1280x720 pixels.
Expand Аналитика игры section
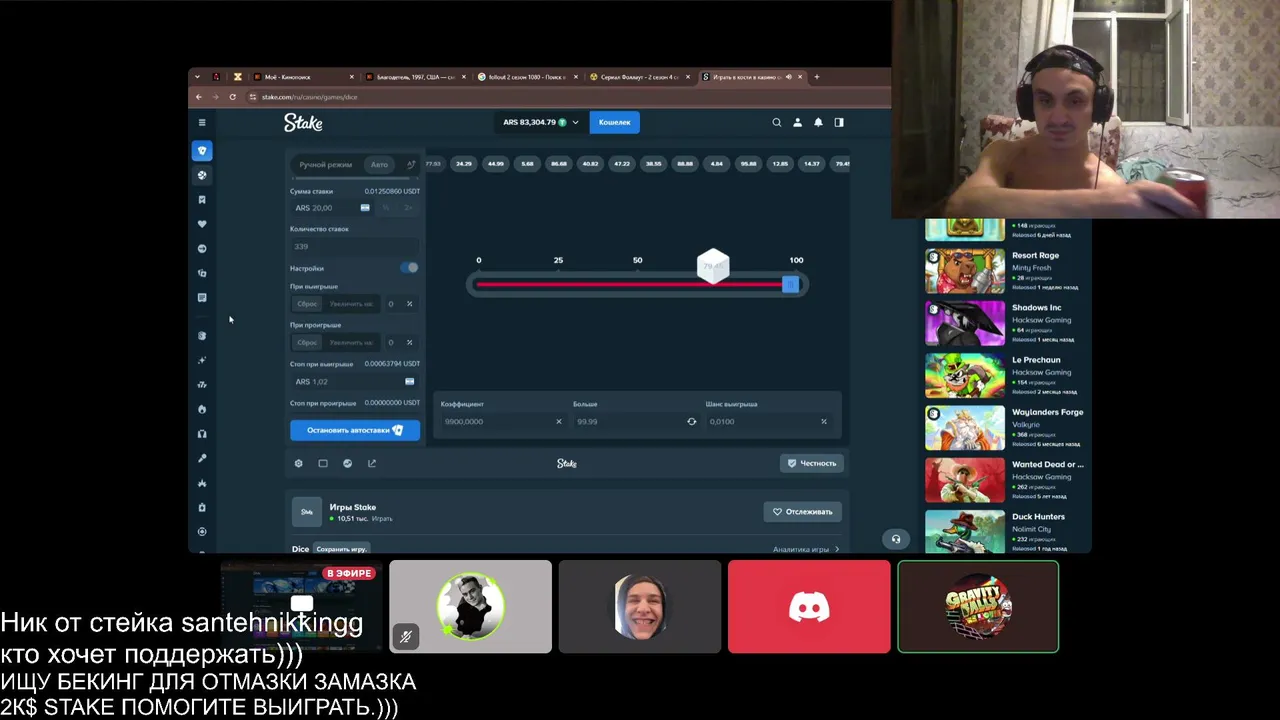806,549
